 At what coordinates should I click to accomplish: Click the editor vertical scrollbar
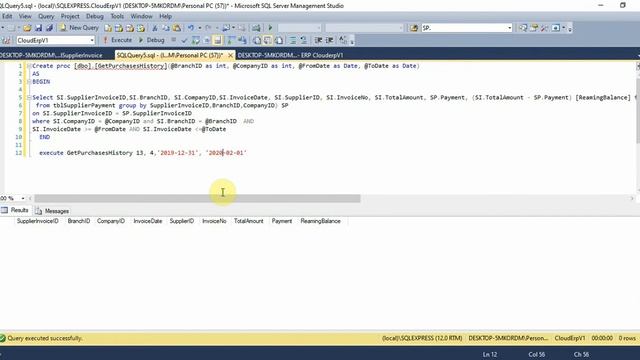click(x=638, y=110)
